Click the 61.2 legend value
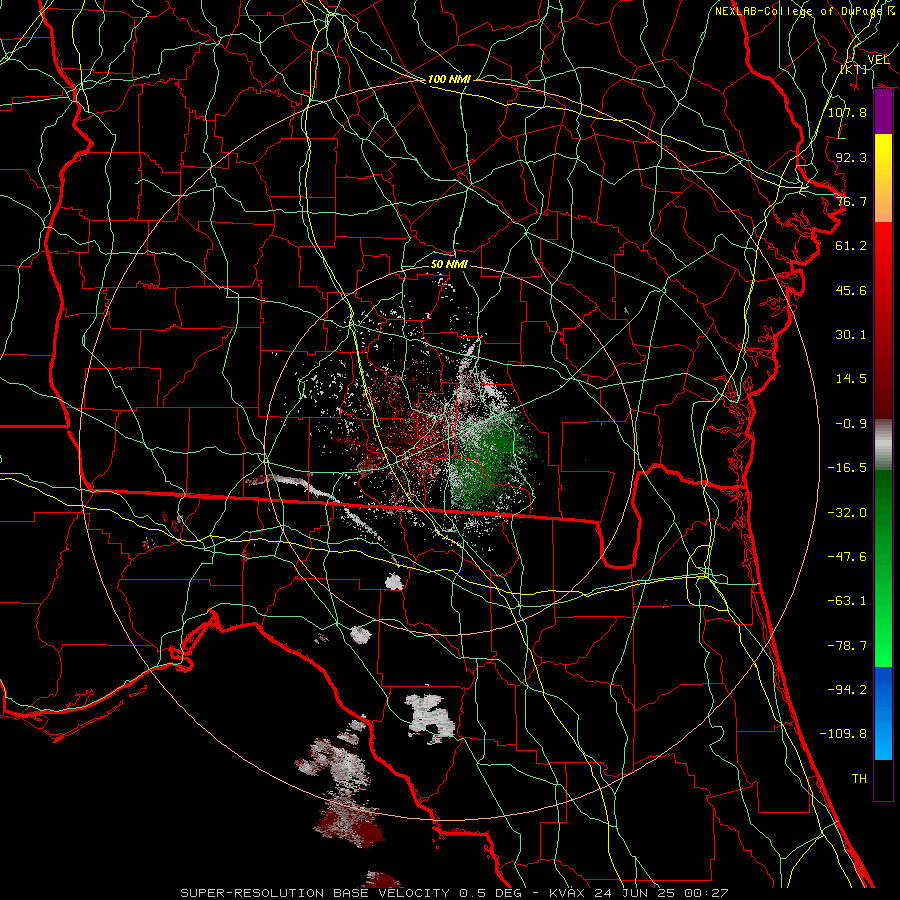 point(851,246)
